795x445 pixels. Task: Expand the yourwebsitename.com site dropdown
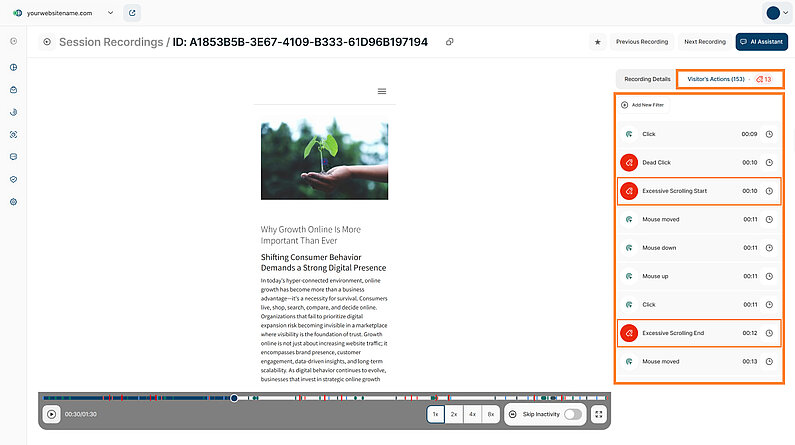point(109,13)
